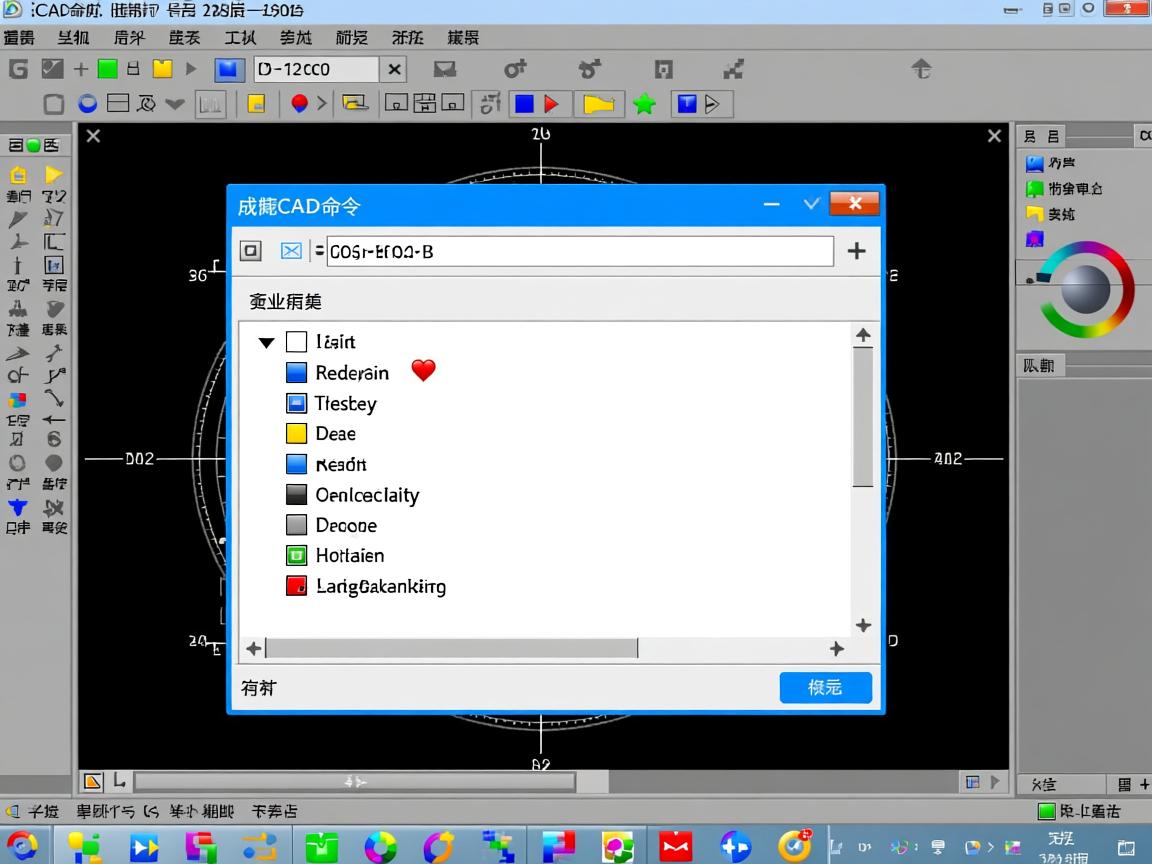Toggle the yellow Deae layer box
The height and width of the screenshot is (864, 1152).
coord(296,434)
